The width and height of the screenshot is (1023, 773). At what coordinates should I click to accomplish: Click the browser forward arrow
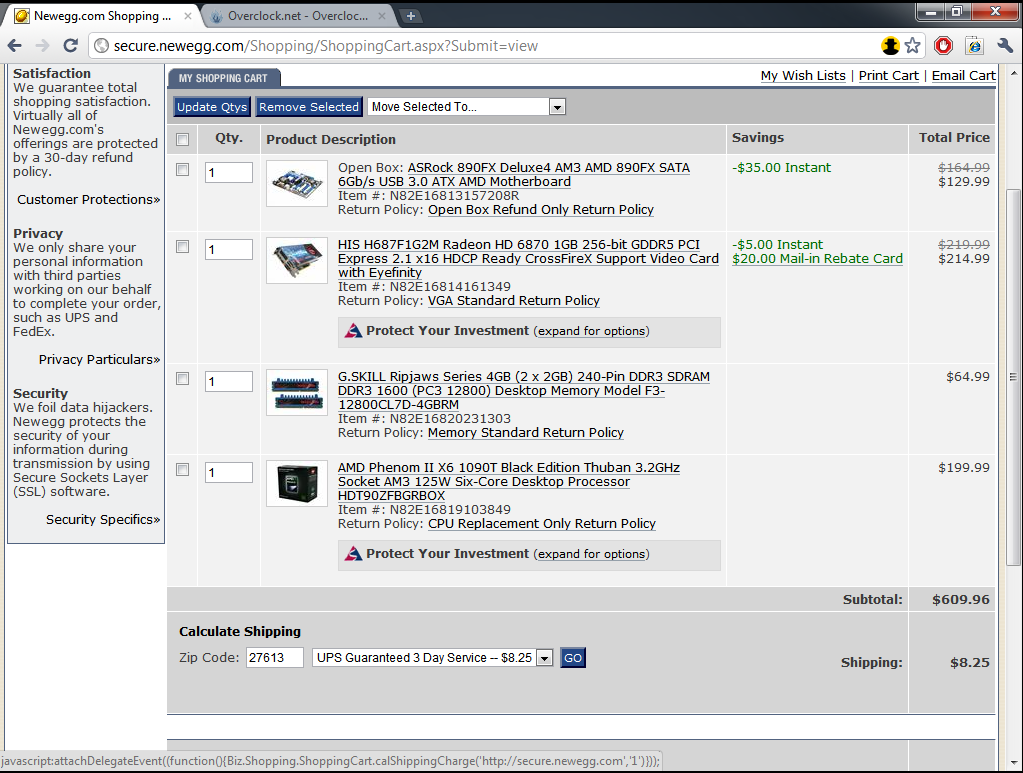coord(42,46)
